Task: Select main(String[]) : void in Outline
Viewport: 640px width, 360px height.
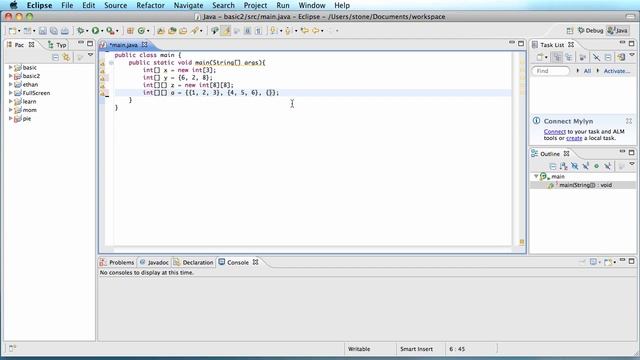Action: [x=585, y=185]
